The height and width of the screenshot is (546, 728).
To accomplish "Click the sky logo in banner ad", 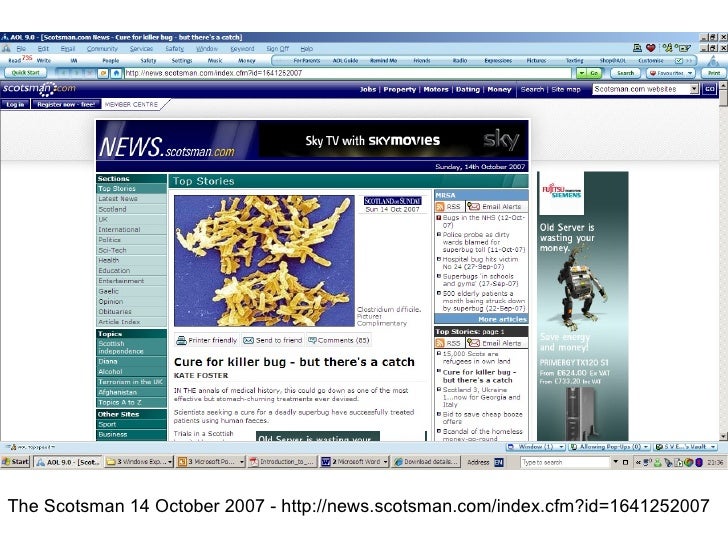I will pos(501,140).
